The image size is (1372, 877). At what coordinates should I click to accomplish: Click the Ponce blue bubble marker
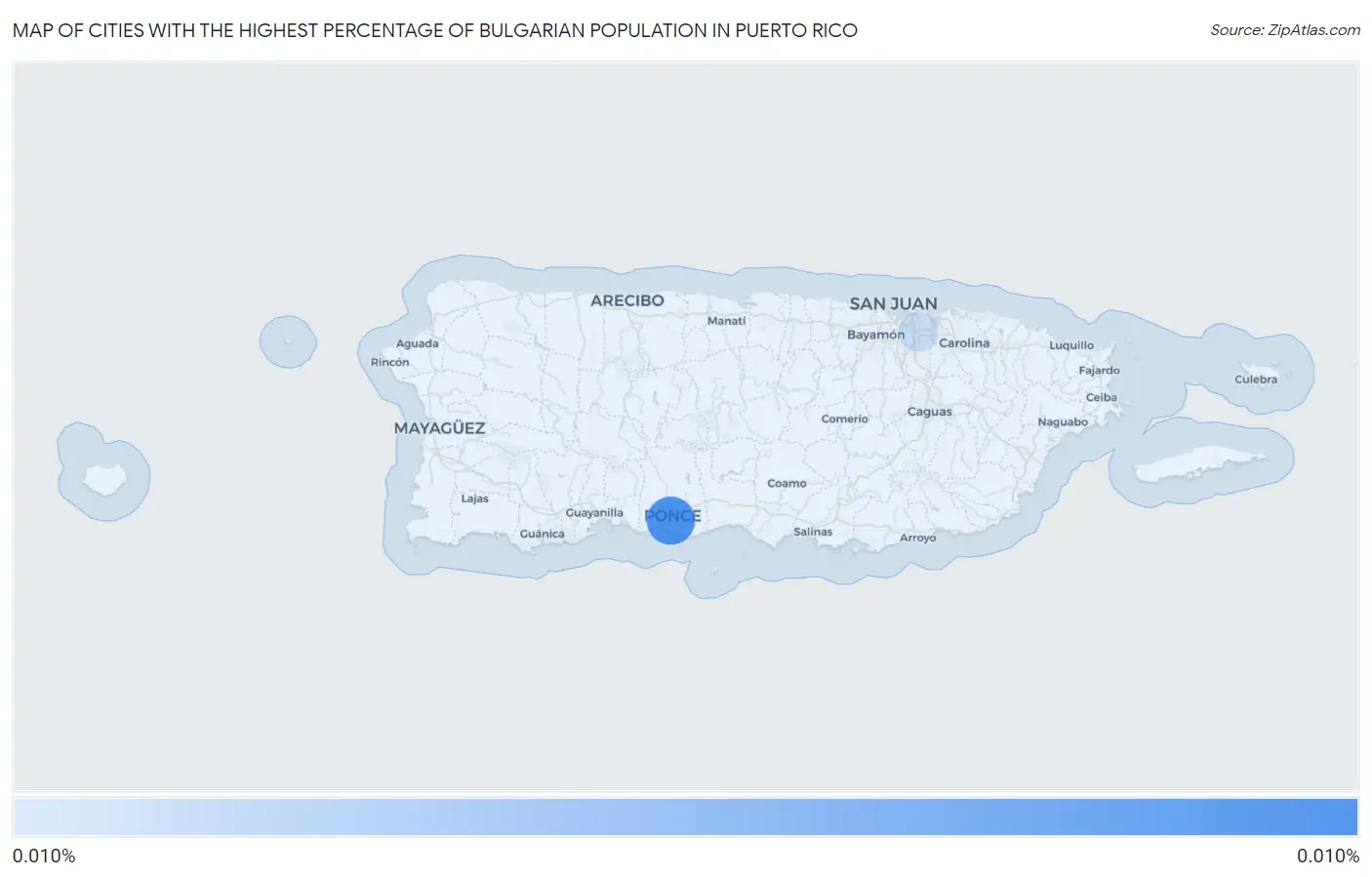670,520
